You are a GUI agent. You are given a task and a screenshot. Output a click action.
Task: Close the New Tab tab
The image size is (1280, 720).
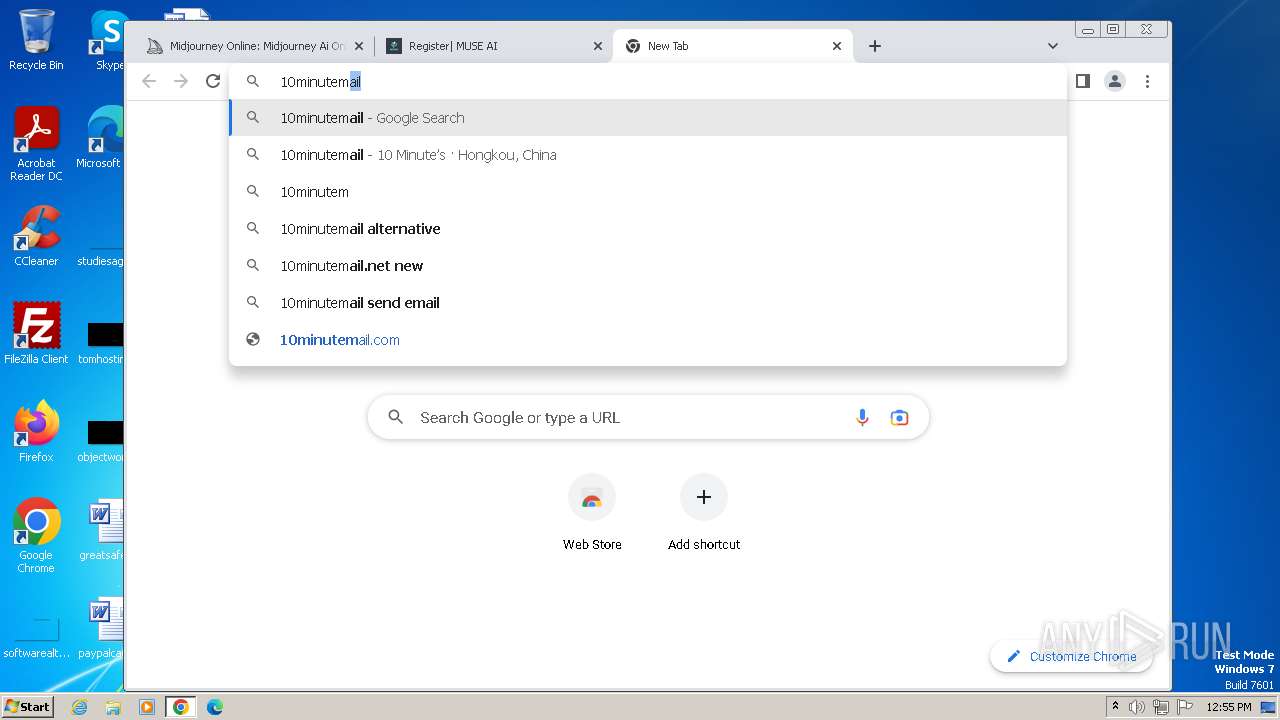tap(837, 46)
